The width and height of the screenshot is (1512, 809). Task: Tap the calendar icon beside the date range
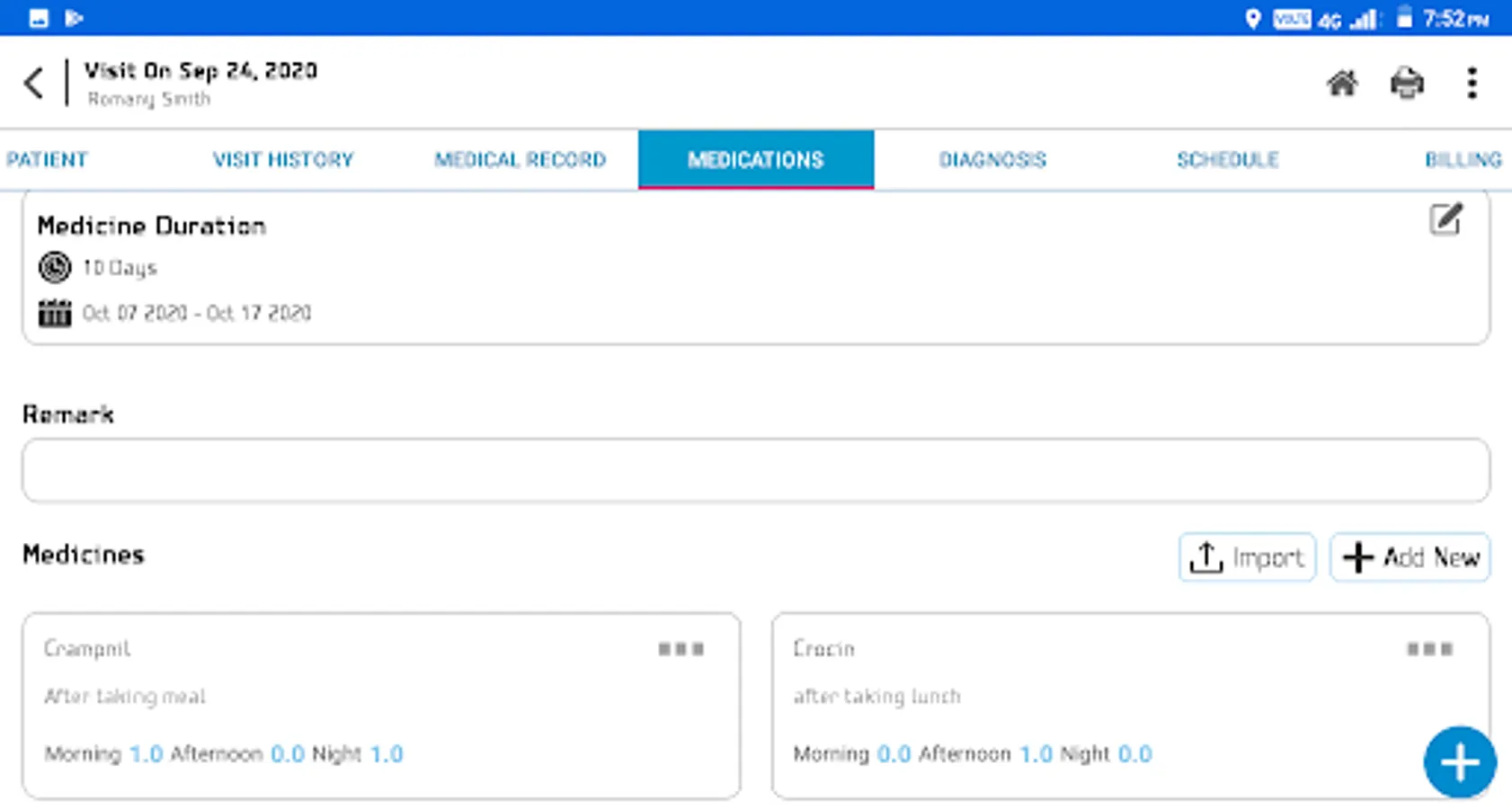coord(55,313)
